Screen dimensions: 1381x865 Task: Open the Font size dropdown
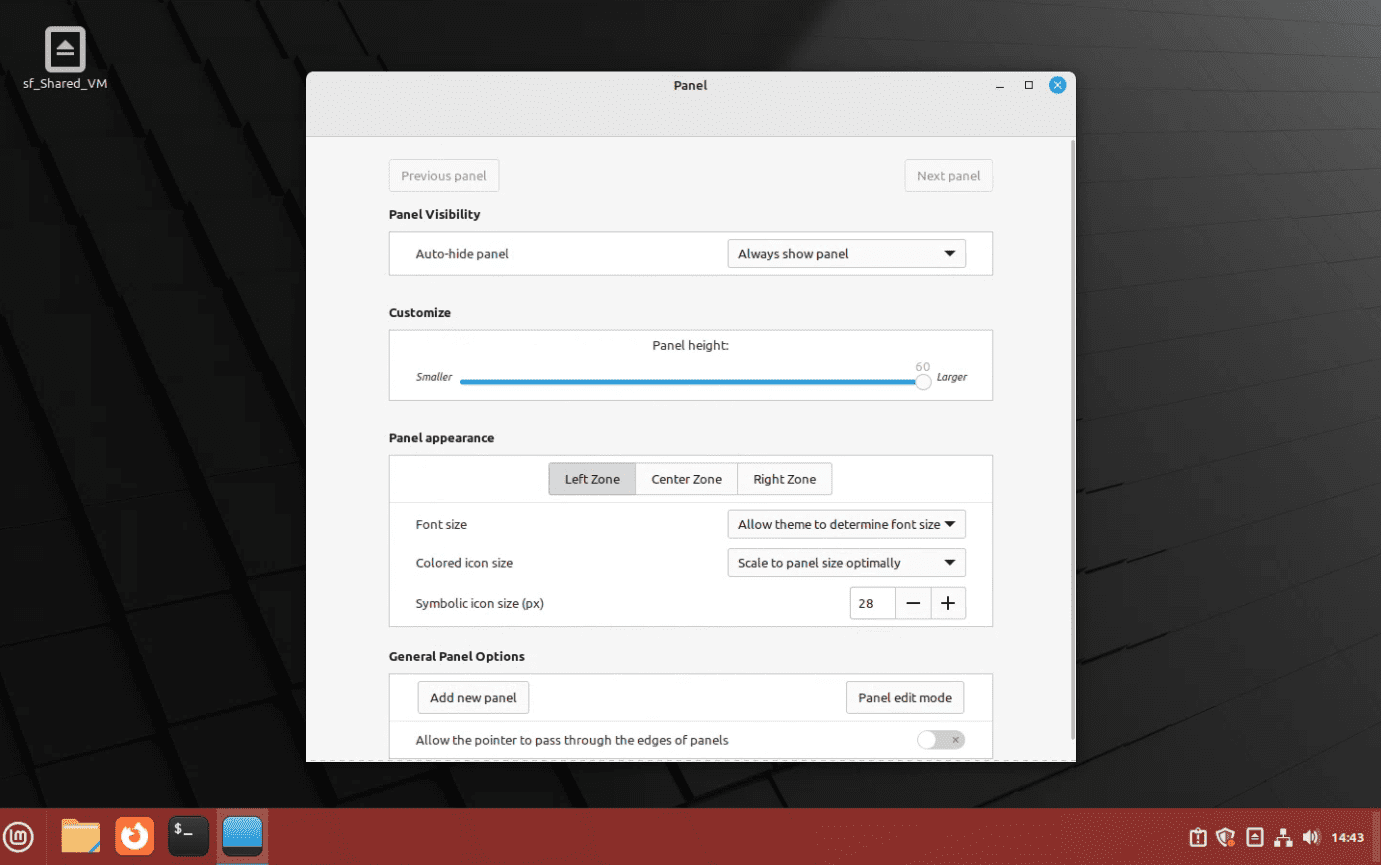coord(846,524)
